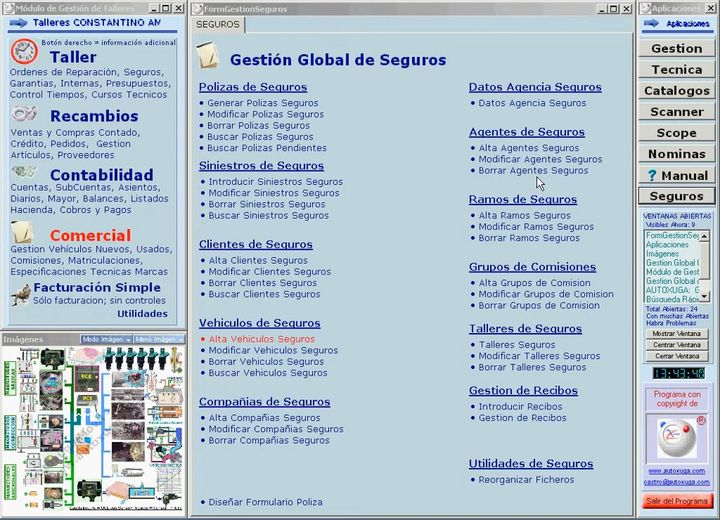Click Datos Agencia Seguros item
The width and height of the screenshot is (720, 520).
pos(532,103)
